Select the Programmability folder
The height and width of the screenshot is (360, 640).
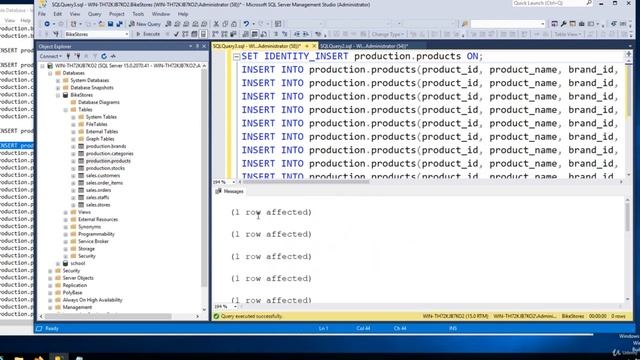[x=96, y=234]
